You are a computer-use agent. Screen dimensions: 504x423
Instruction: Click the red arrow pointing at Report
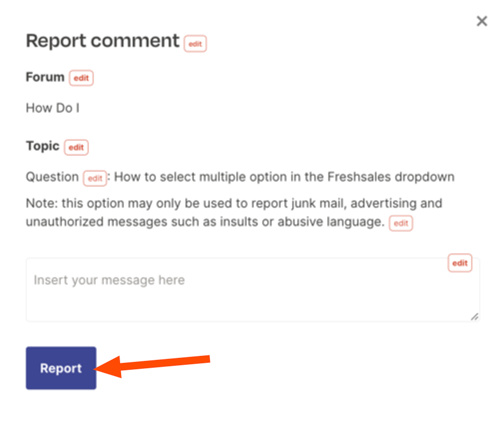click(x=152, y=366)
